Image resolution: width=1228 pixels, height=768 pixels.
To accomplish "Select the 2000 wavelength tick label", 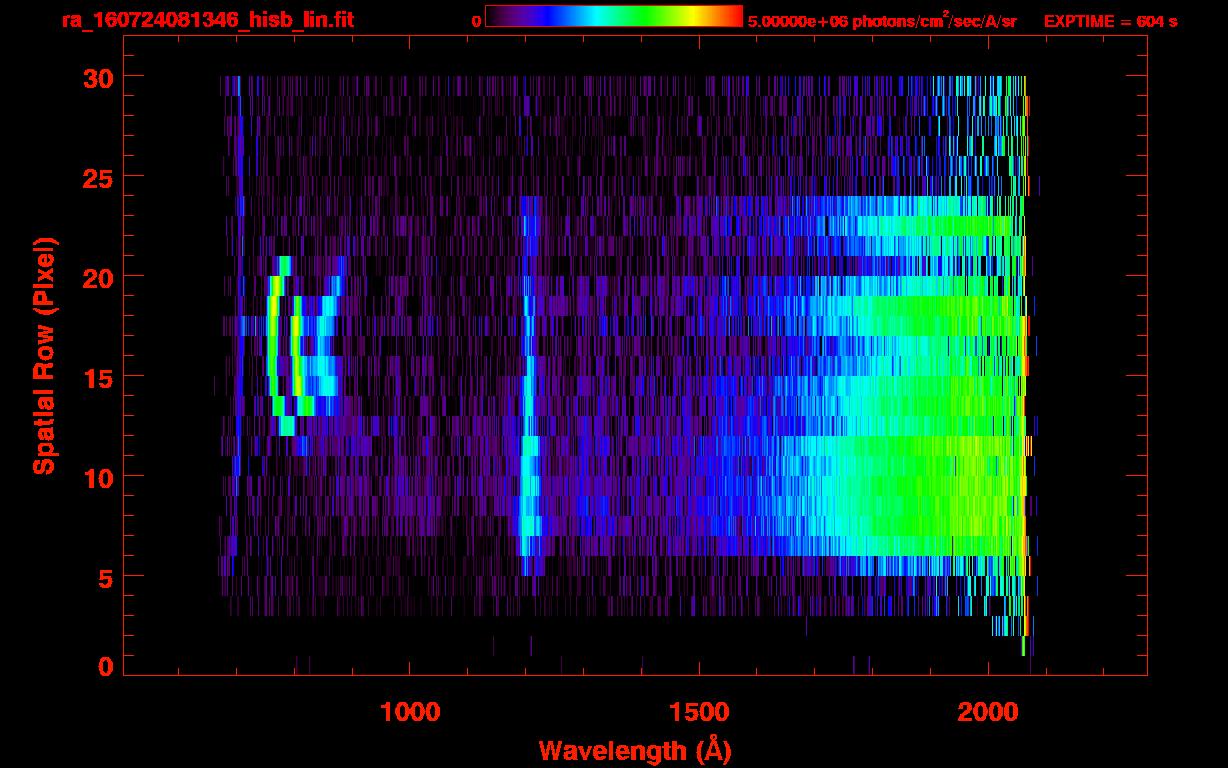I will [x=989, y=712].
